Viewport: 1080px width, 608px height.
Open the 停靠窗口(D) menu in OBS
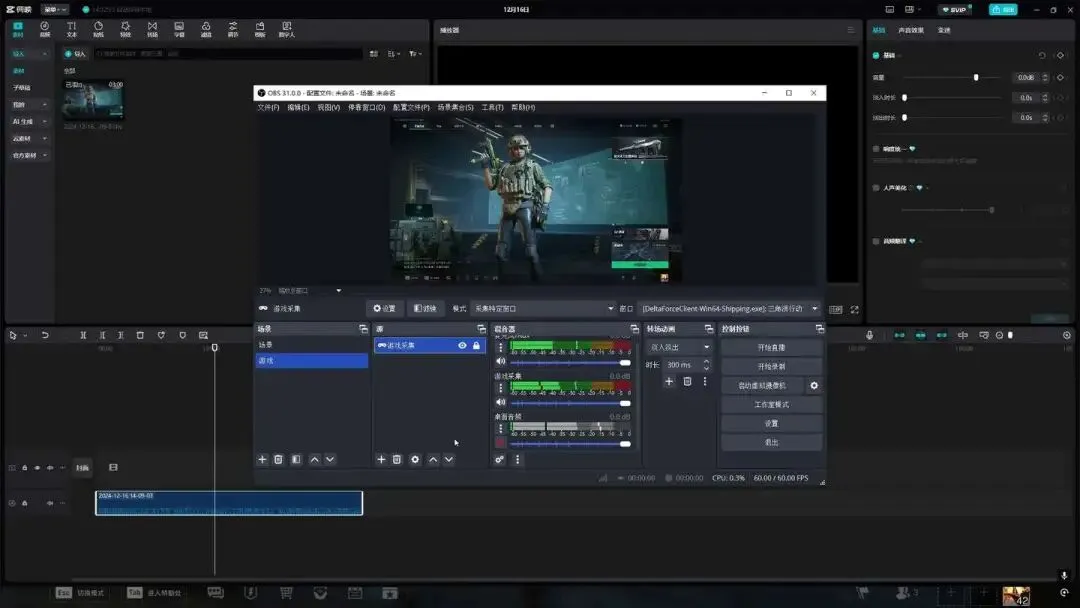coord(366,107)
